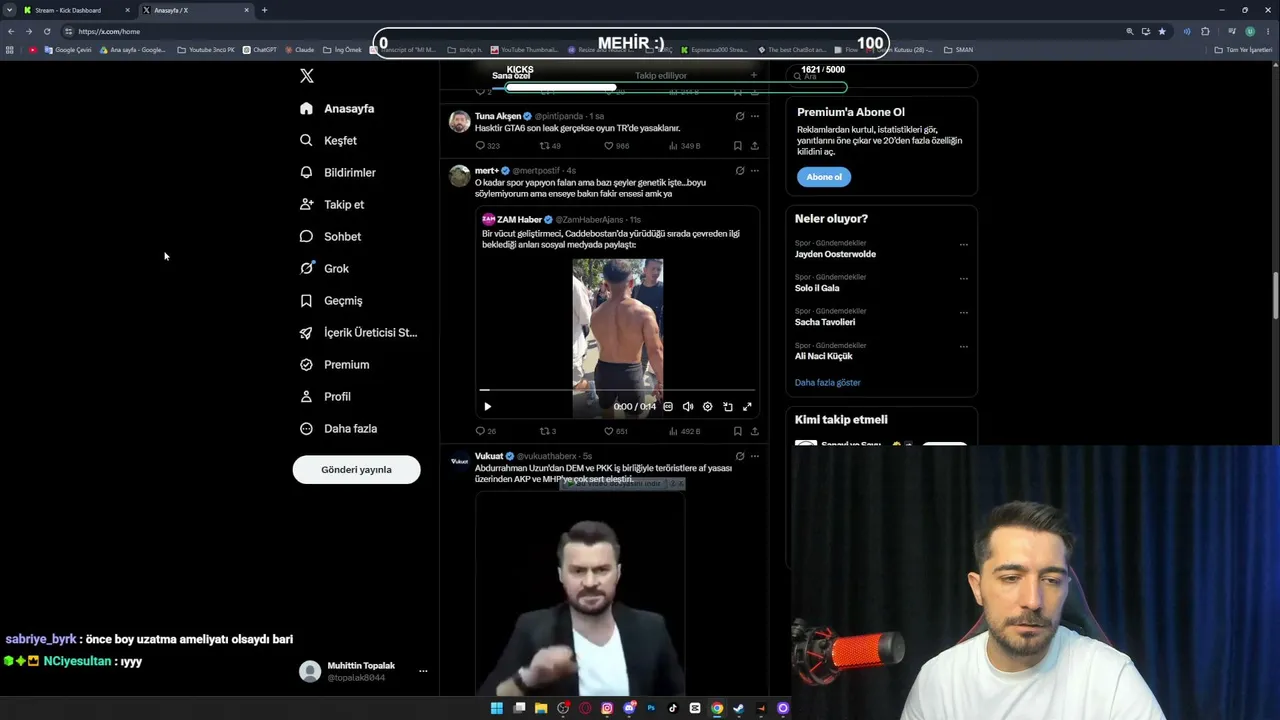Open Bildirimler notifications
1280x720 pixels.
coord(338,172)
